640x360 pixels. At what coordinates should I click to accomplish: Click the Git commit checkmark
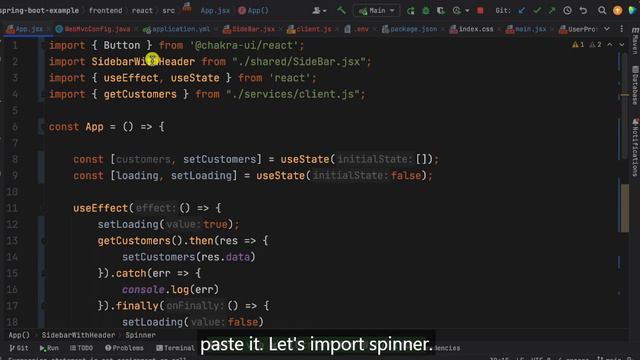point(537,11)
